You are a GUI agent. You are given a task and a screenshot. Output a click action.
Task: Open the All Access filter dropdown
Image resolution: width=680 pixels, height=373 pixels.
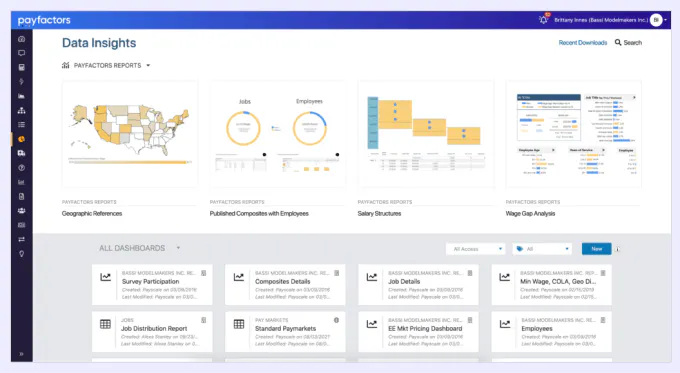click(476, 249)
